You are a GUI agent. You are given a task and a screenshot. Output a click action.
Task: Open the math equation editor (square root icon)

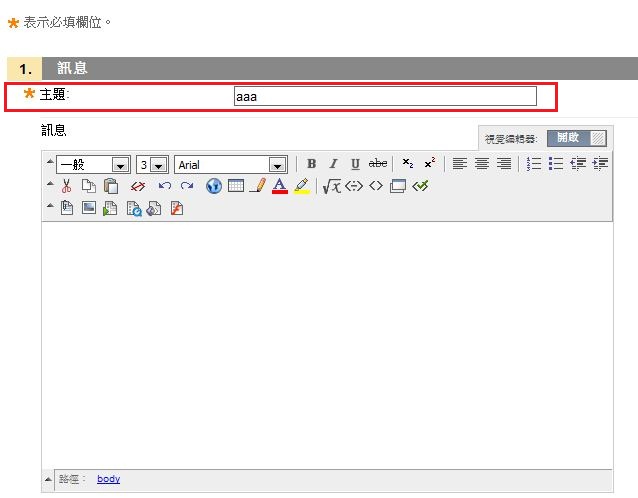(x=331, y=186)
